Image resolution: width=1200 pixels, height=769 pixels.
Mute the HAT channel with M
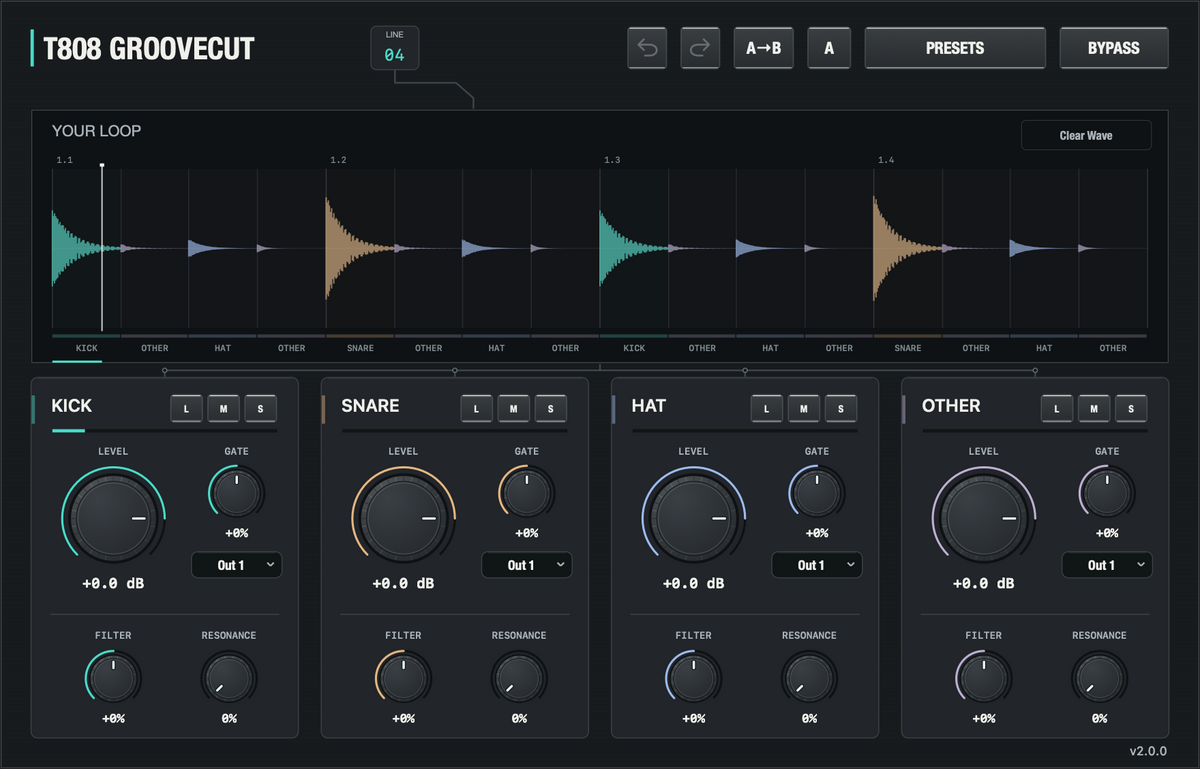pos(804,407)
